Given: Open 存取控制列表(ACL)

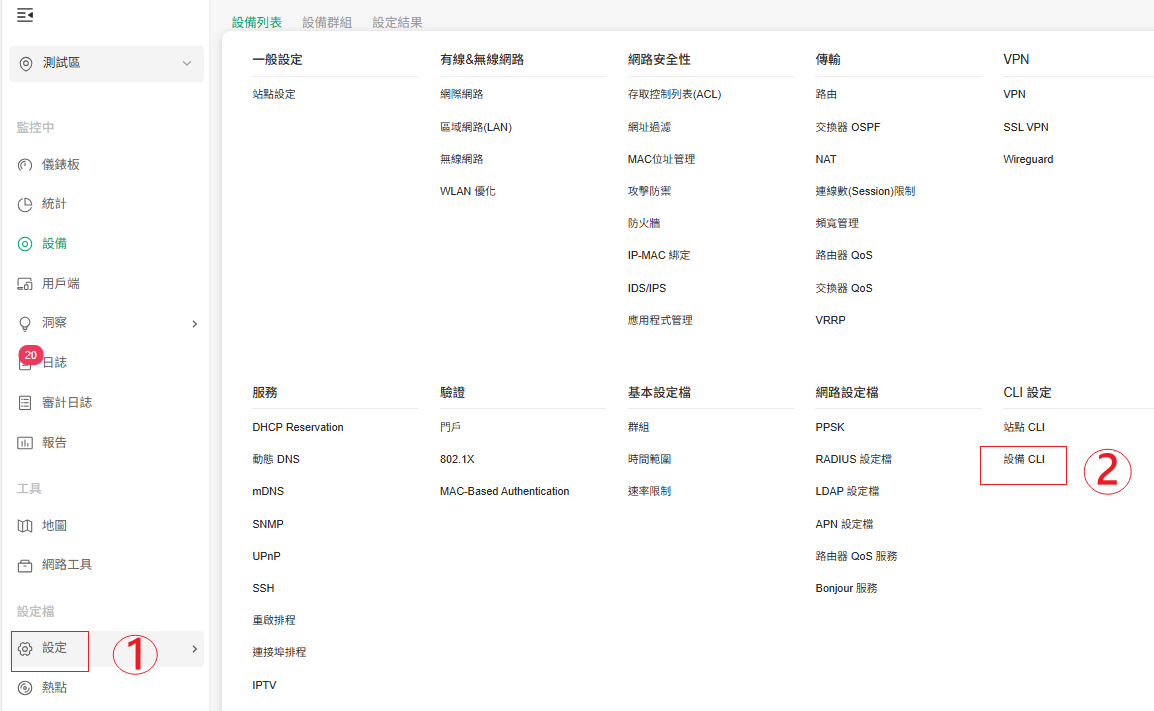Looking at the screenshot, I should 674,94.
